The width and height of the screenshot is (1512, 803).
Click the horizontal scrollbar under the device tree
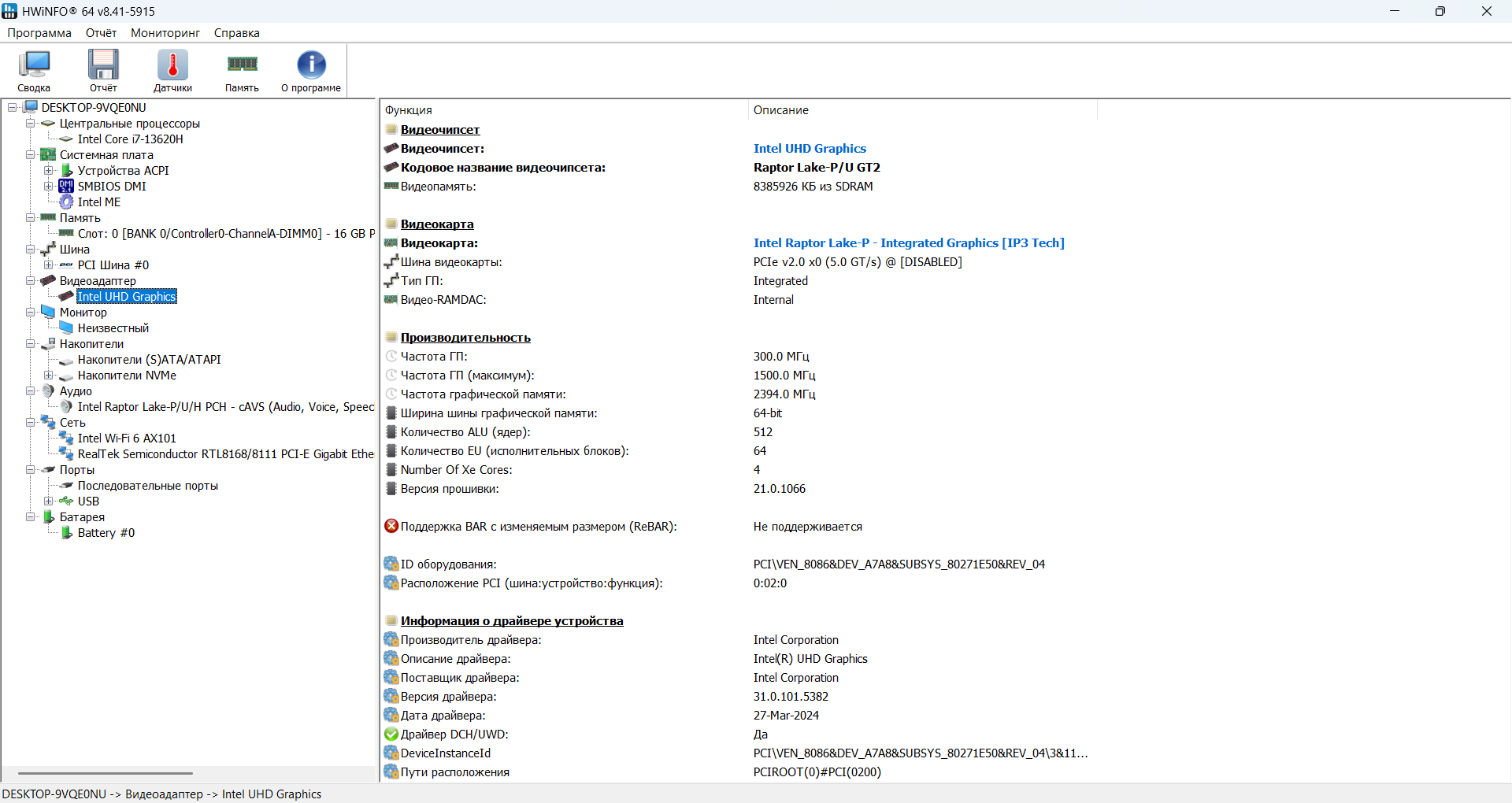point(106,773)
